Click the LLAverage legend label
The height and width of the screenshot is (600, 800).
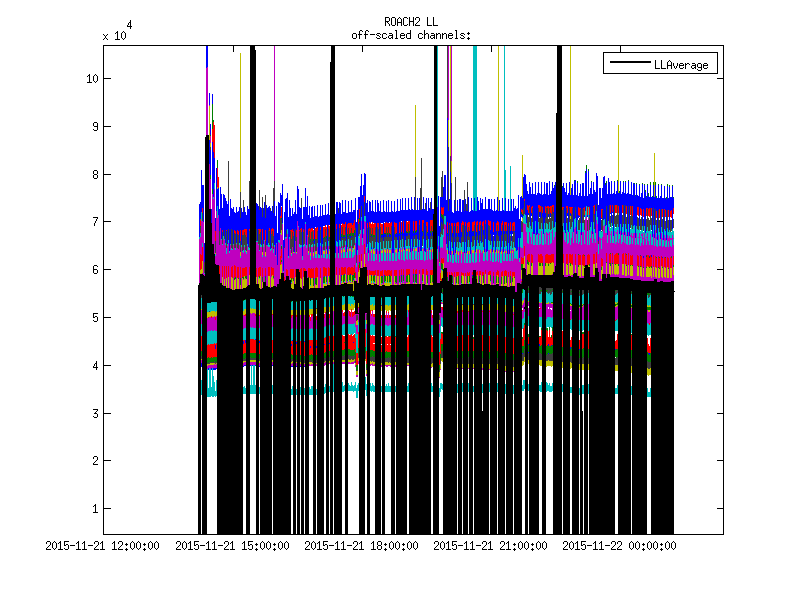click(680, 64)
